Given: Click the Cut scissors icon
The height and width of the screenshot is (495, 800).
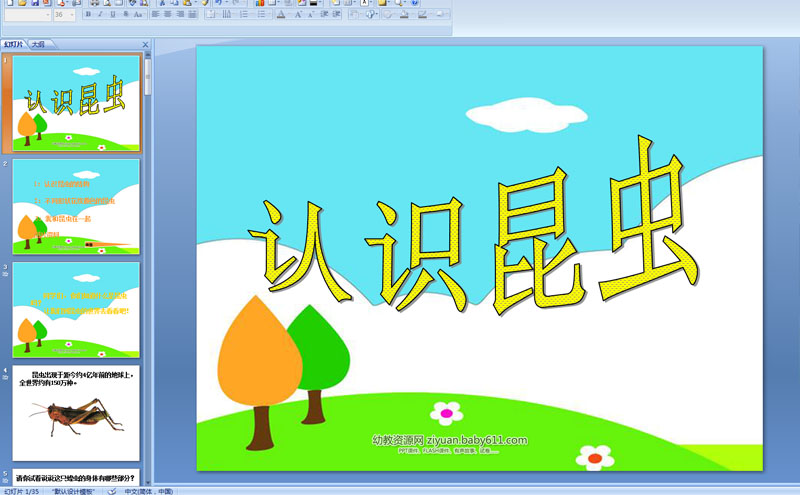Looking at the screenshot, I should (x=162, y=3).
